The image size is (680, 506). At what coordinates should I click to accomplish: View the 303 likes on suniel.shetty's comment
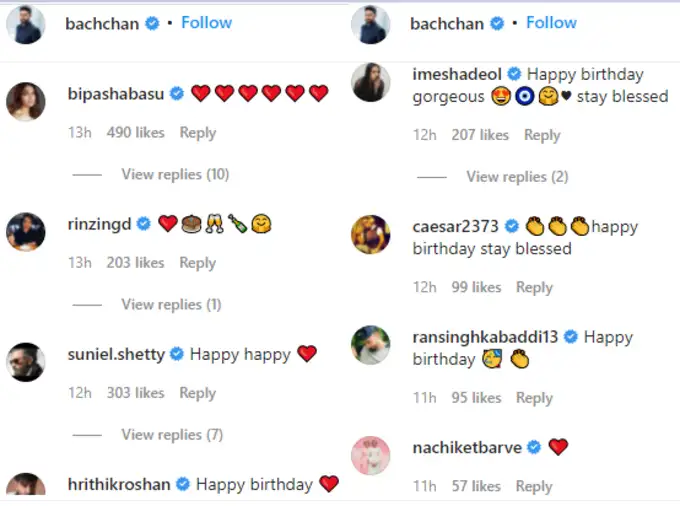click(135, 393)
